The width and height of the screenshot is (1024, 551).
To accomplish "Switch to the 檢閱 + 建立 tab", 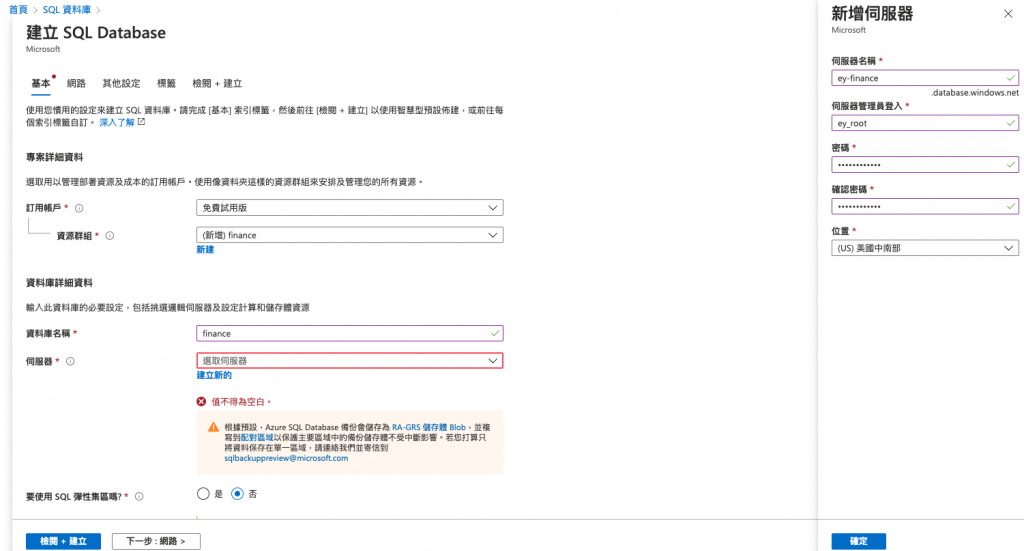I will pyautogui.click(x=217, y=84).
